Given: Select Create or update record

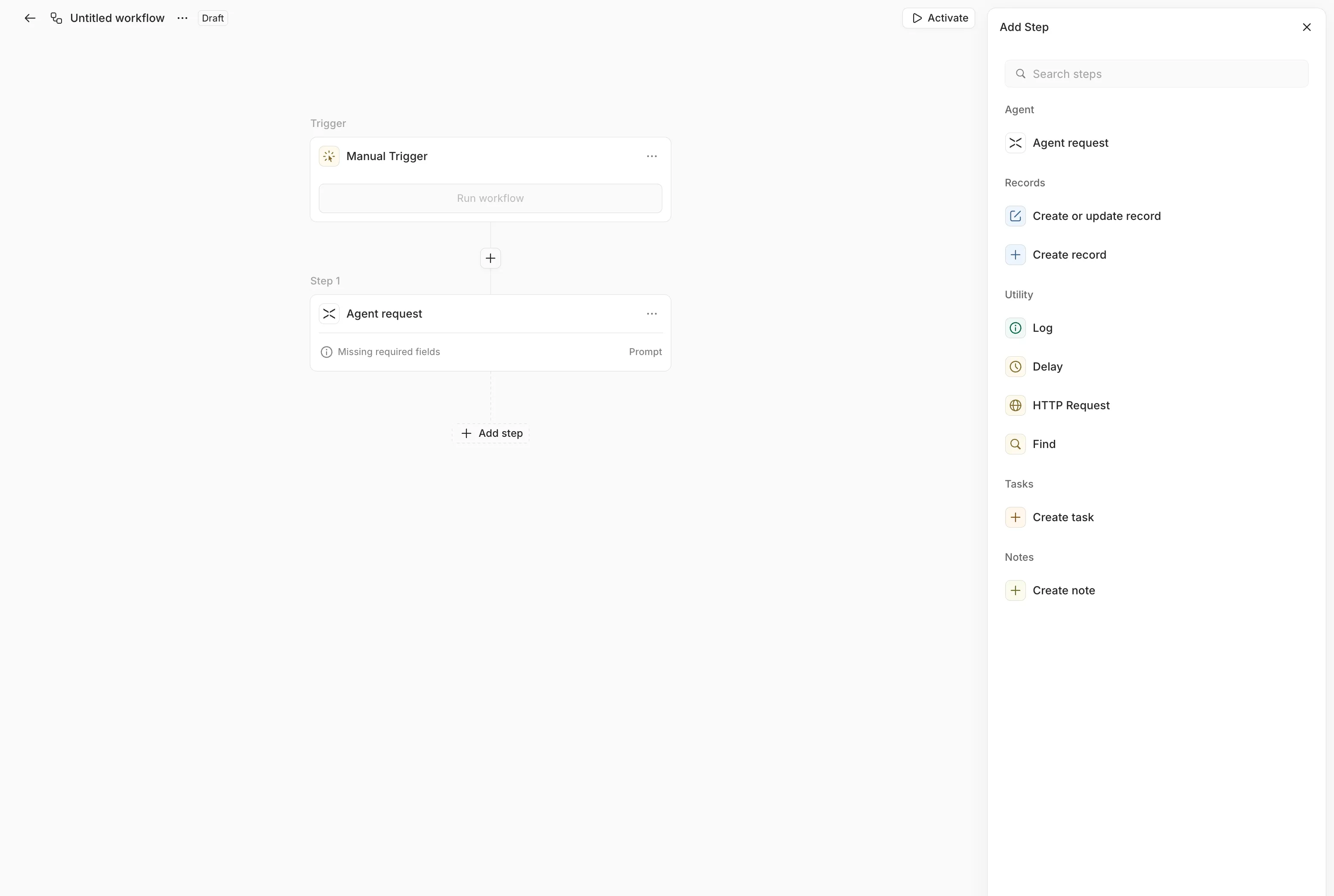Looking at the screenshot, I should [1096, 216].
